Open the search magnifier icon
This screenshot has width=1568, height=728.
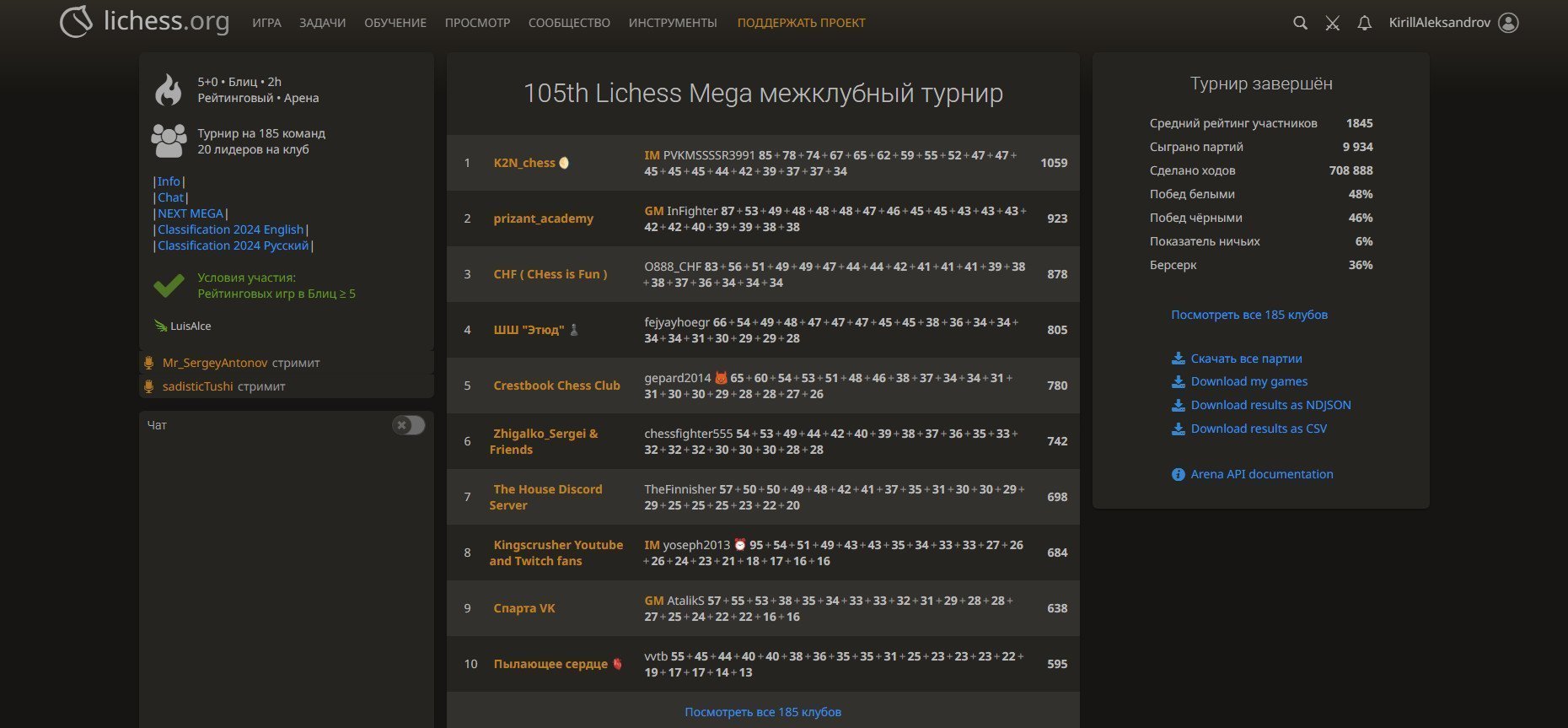(x=1301, y=23)
